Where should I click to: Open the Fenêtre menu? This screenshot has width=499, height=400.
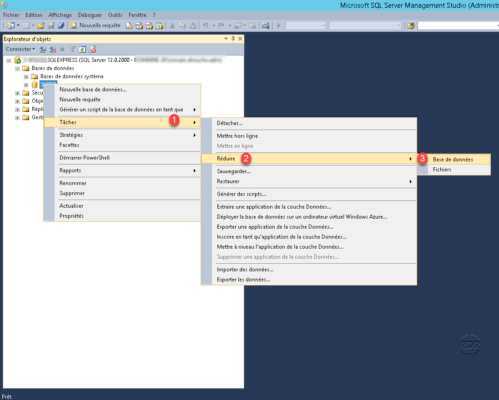click(137, 15)
